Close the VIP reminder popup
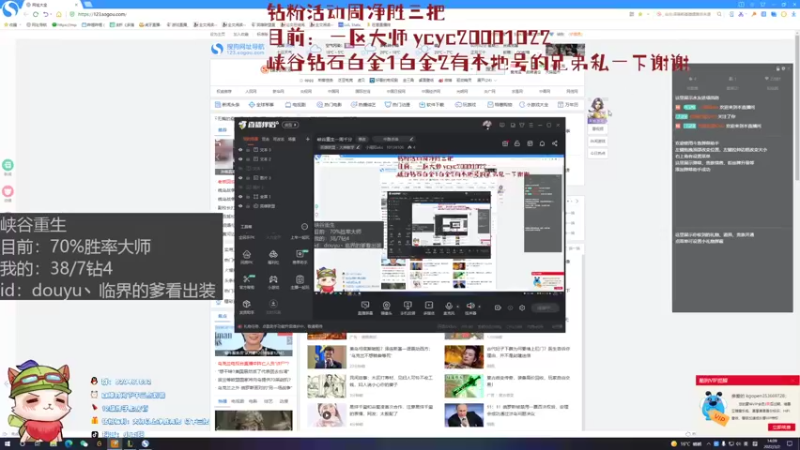Screen dimensions: 800x450 point(794,381)
